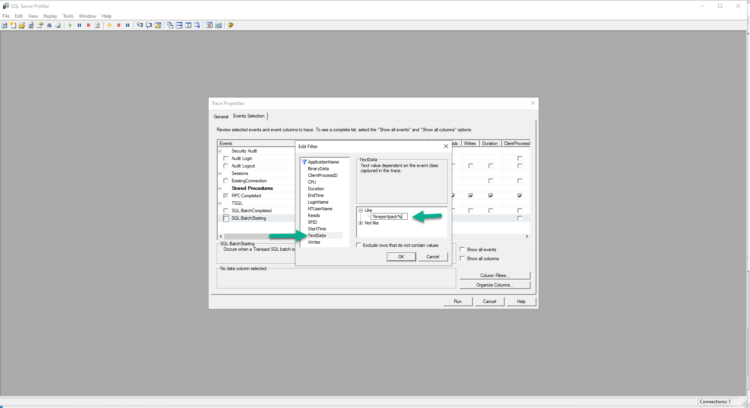The height and width of the screenshot is (408, 750).
Task: Enable the SQL:BatchStarting event checkbox
Action: (x=226, y=218)
